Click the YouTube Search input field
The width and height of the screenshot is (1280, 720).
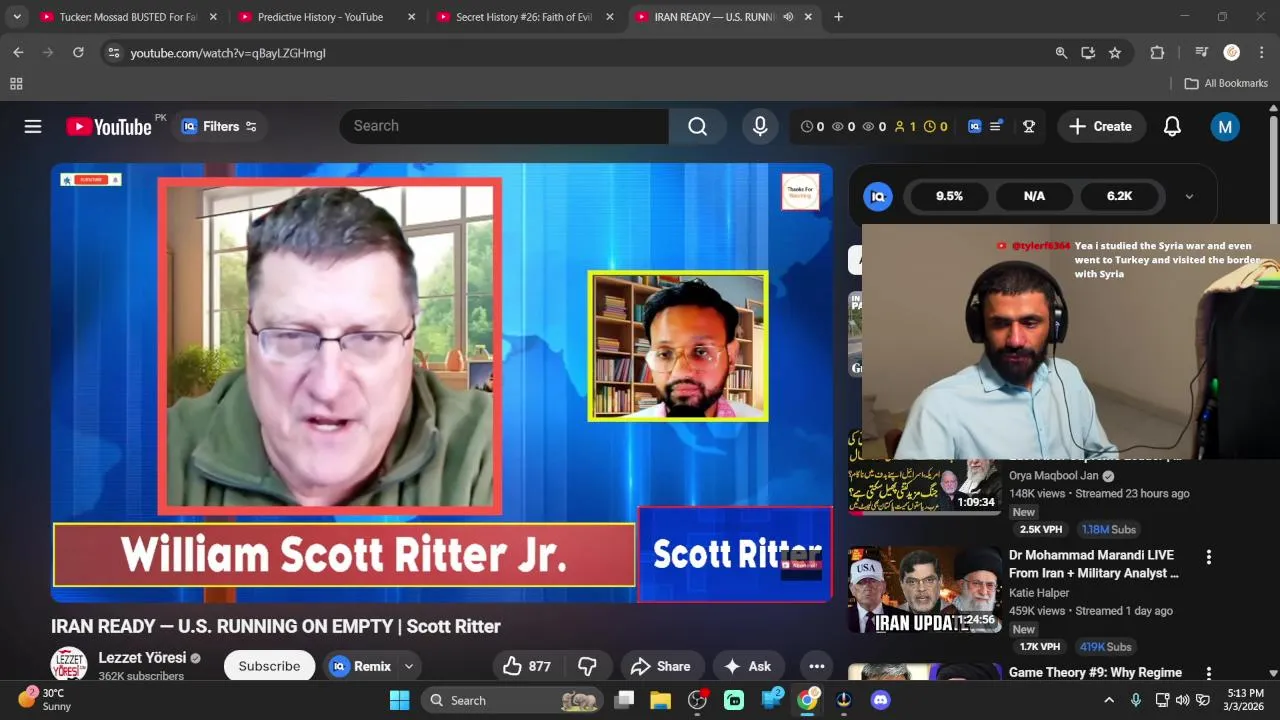point(504,126)
